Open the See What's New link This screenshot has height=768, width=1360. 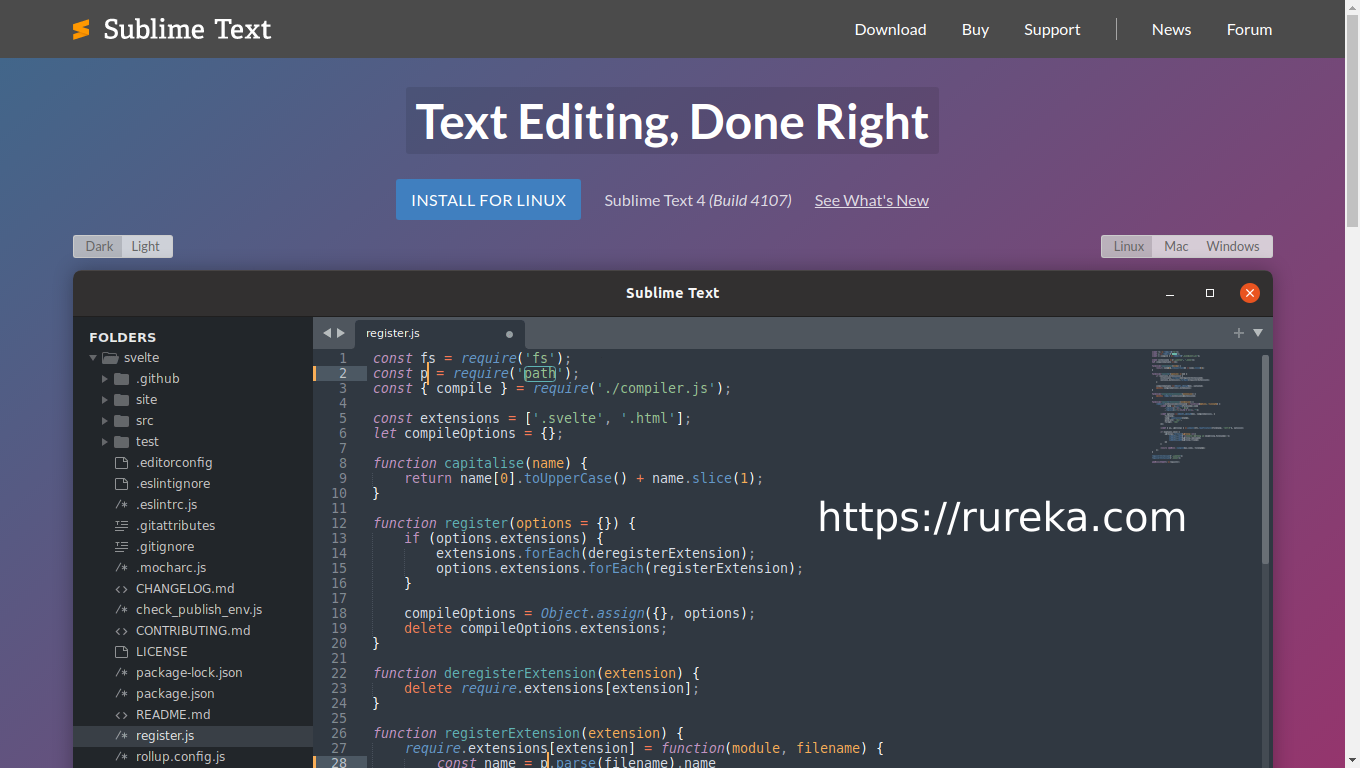tap(872, 201)
